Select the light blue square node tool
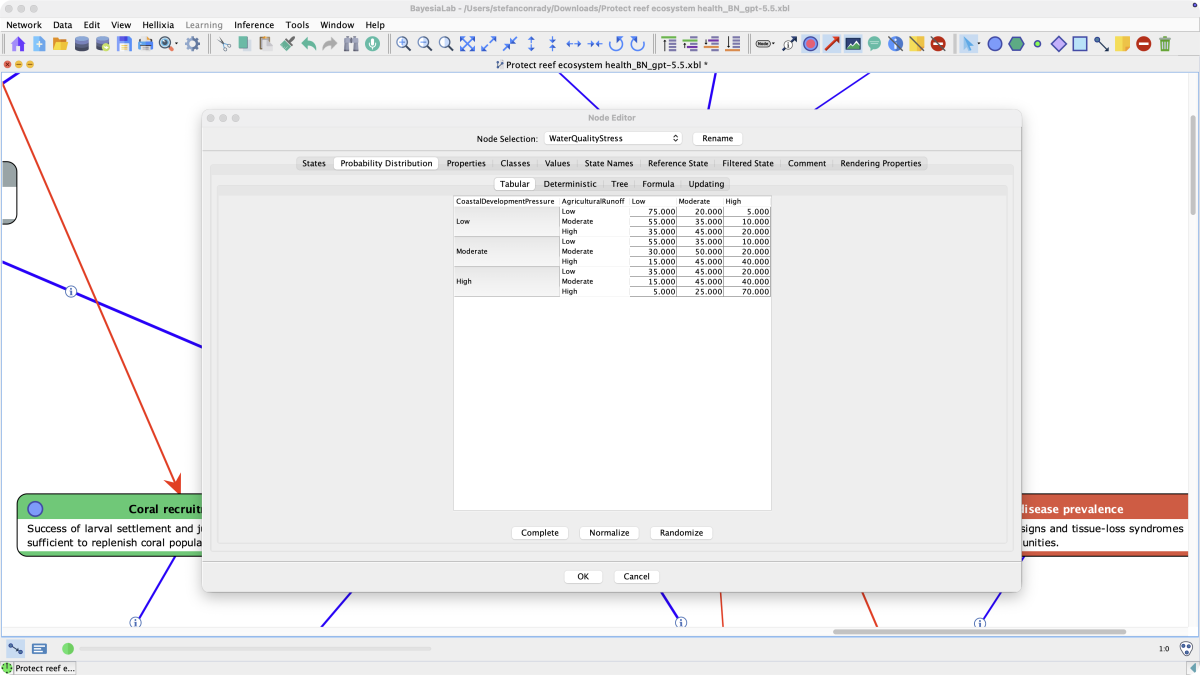Screen dimensions: 1200x675 tap(1080, 44)
